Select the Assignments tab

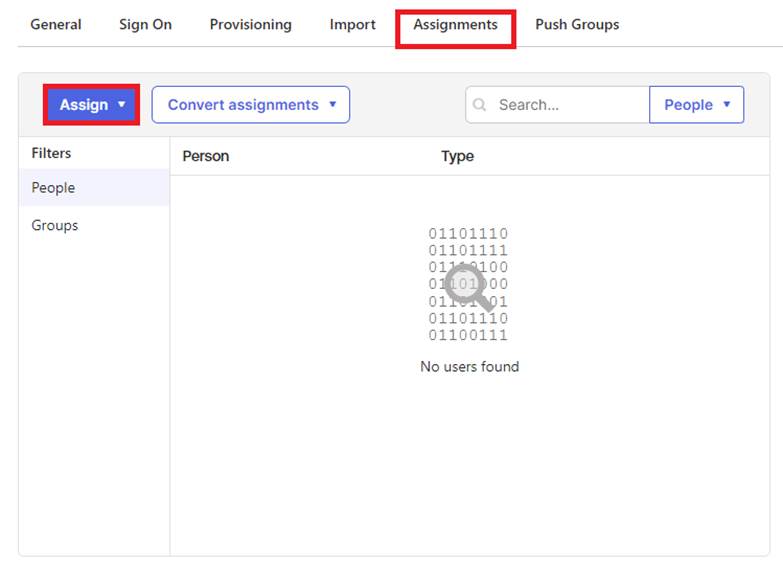click(455, 24)
